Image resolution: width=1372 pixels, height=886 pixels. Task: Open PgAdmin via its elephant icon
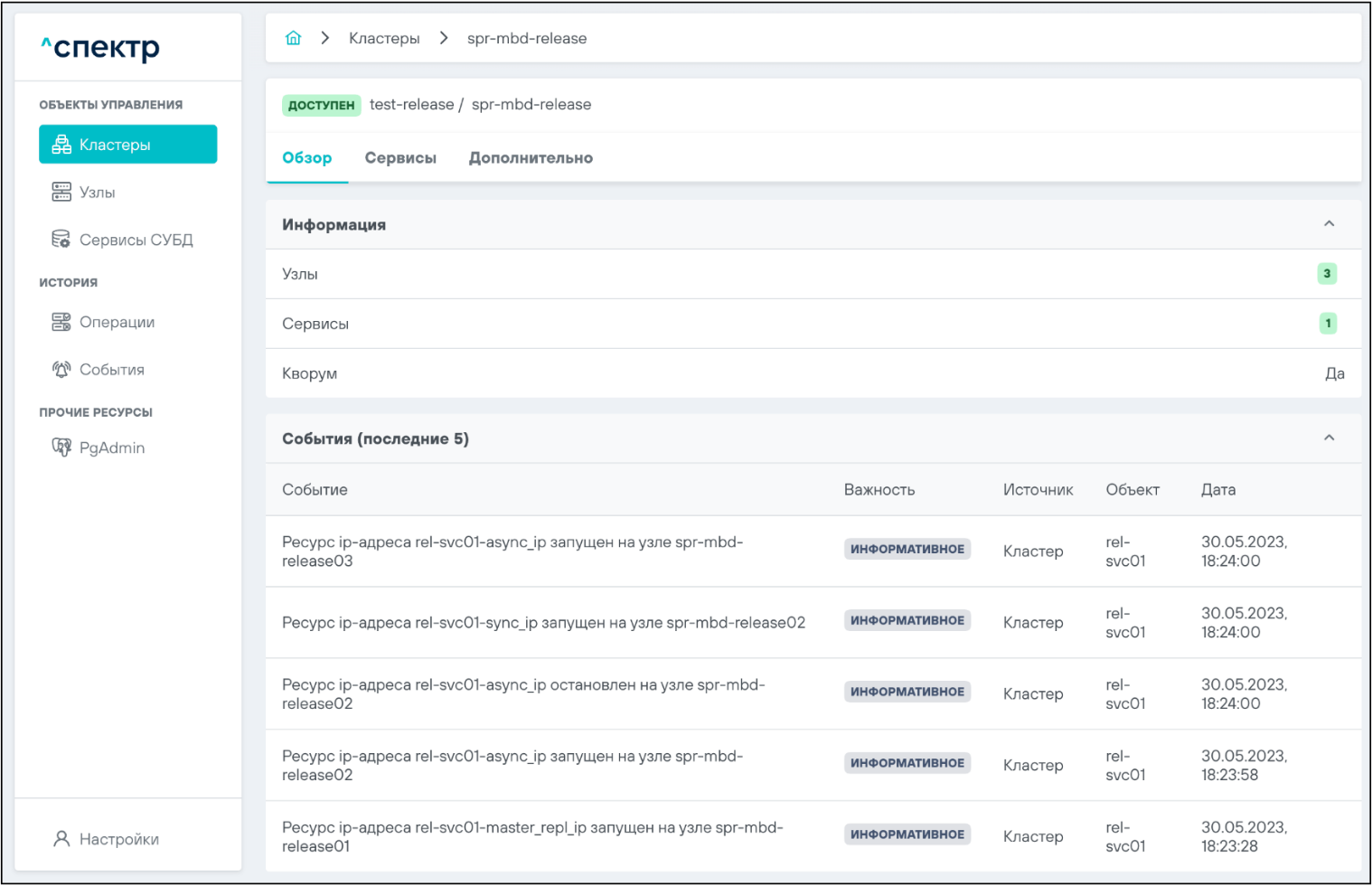pos(61,448)
